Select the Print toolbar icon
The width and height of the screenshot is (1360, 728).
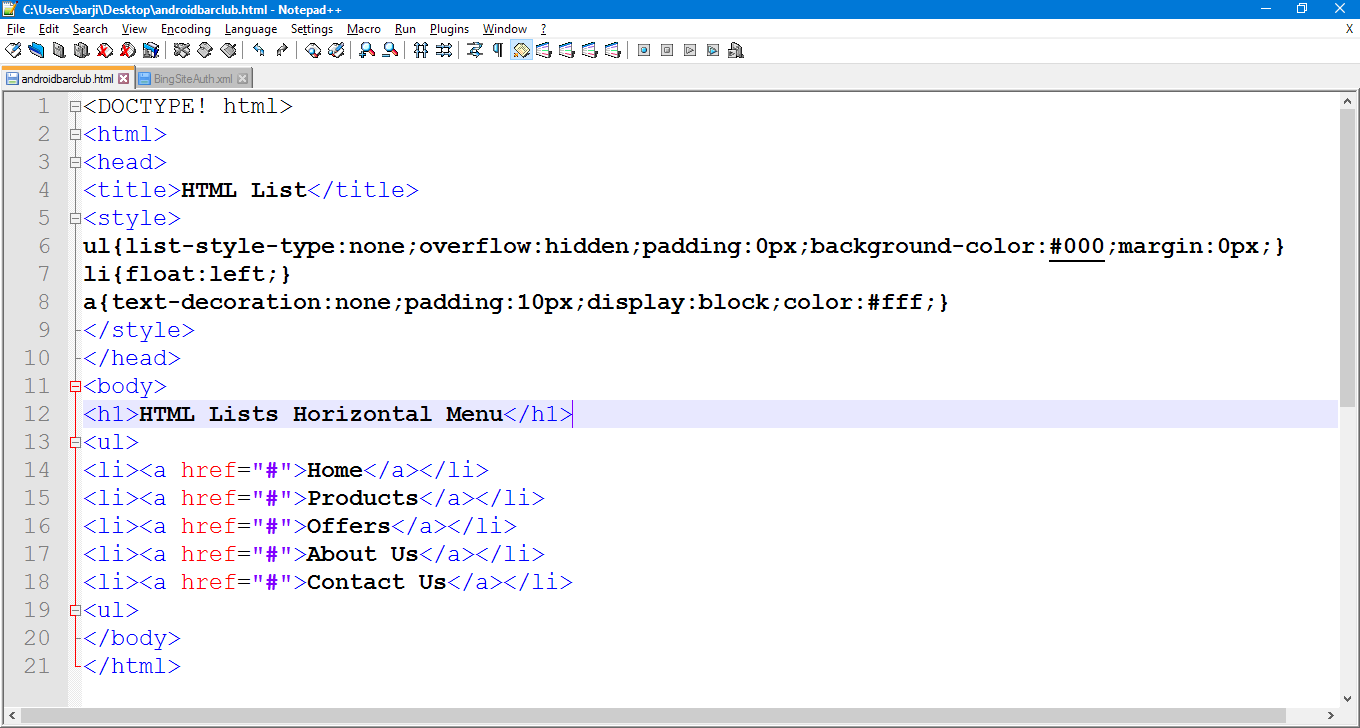point(148,50)
